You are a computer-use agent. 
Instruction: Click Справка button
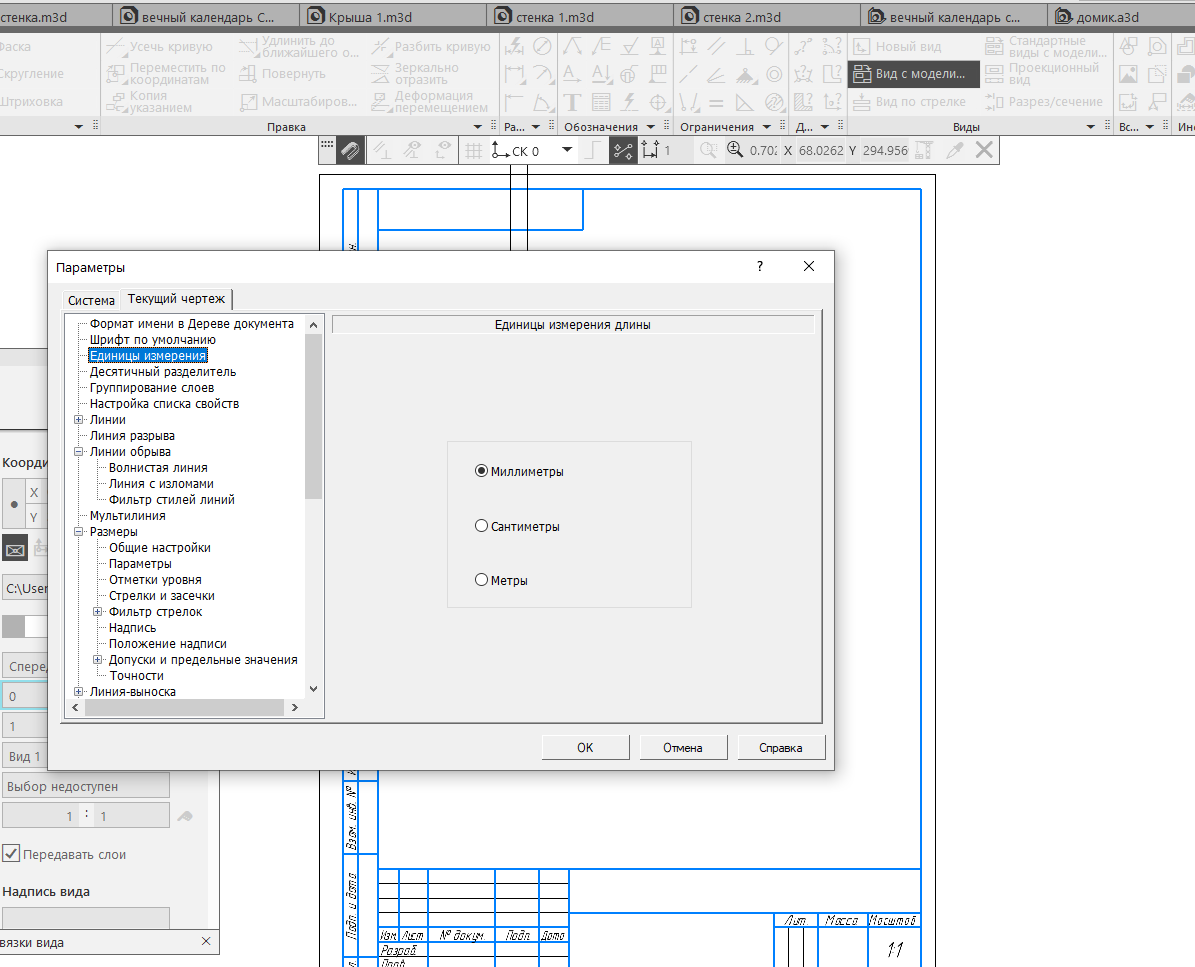[x=781, y=748]
